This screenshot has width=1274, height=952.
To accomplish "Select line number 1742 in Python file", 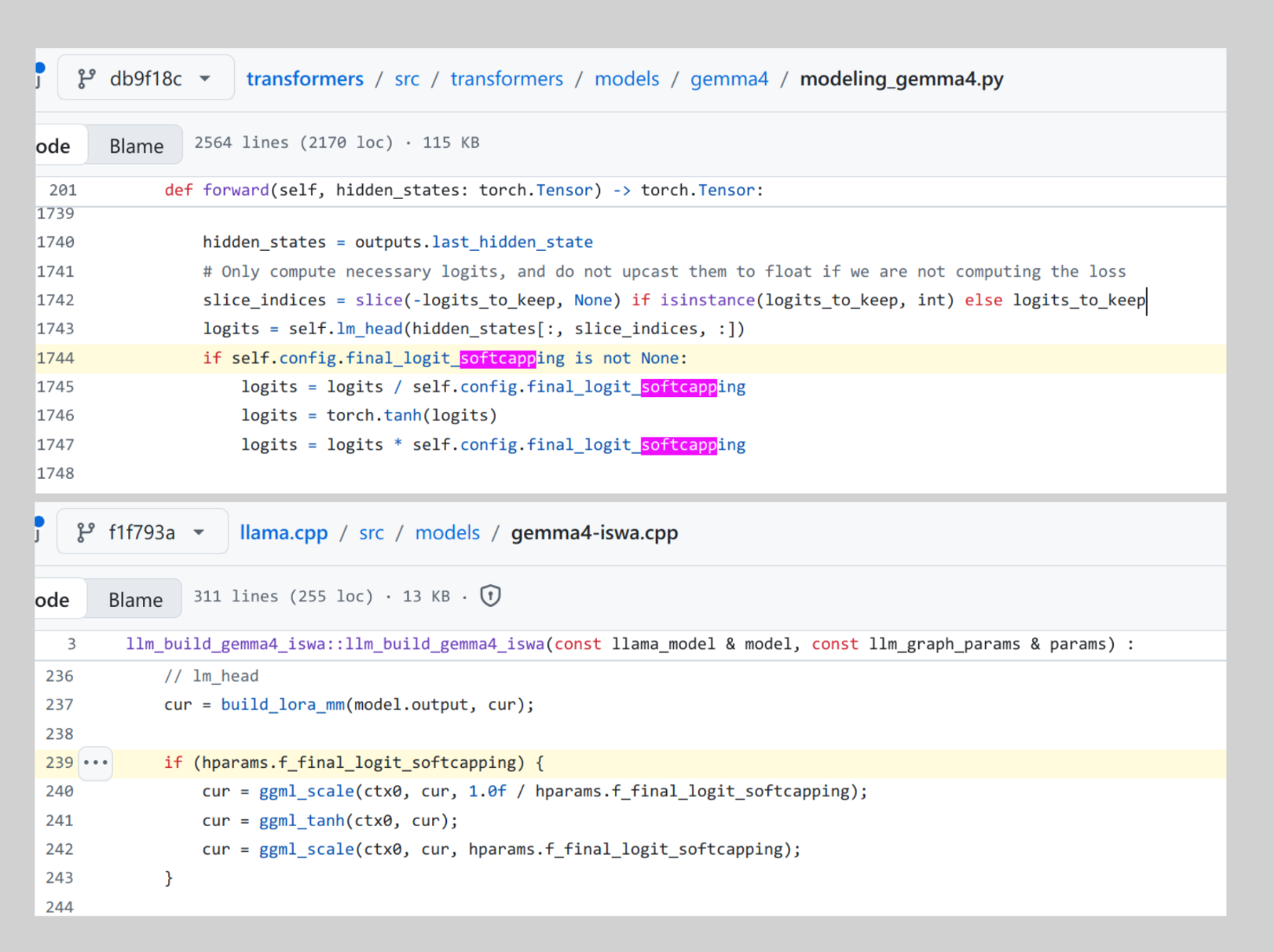I will pos(56,300).
